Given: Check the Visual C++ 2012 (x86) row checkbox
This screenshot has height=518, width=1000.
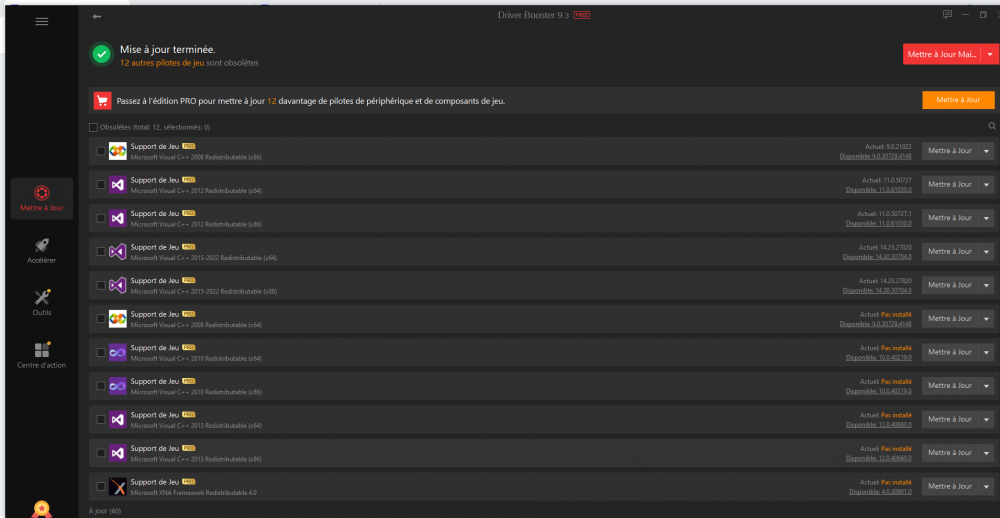Looking at the screenshot, I should 101,218.
